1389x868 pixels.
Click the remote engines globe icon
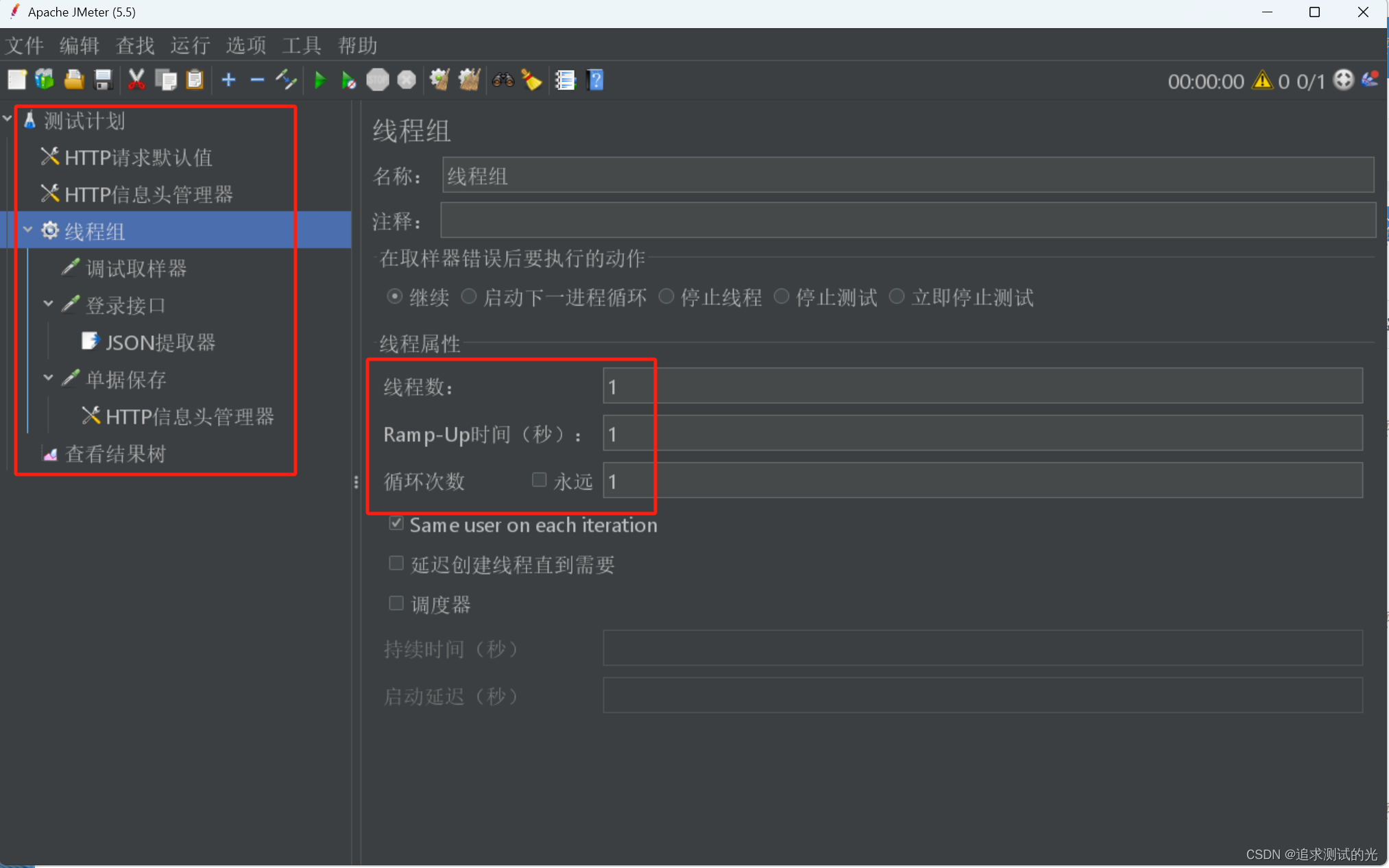(1344, 80)
